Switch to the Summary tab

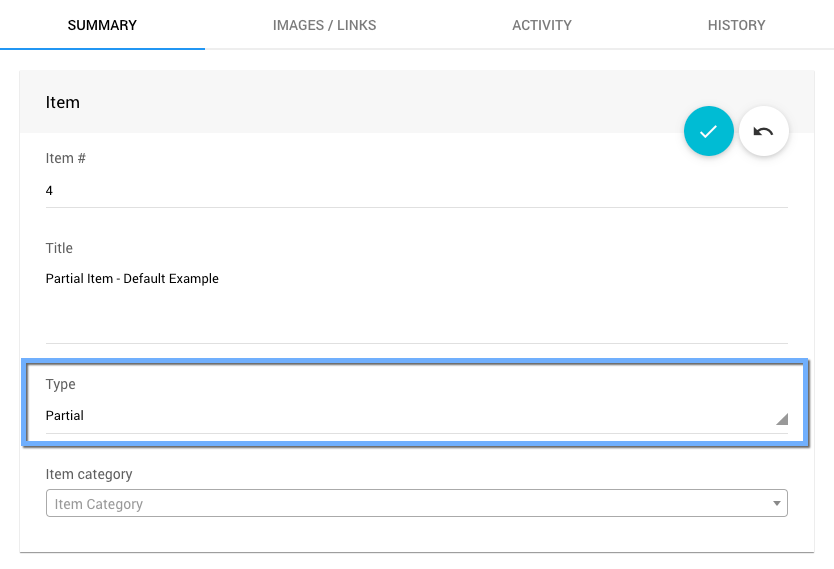pos(102,25)
